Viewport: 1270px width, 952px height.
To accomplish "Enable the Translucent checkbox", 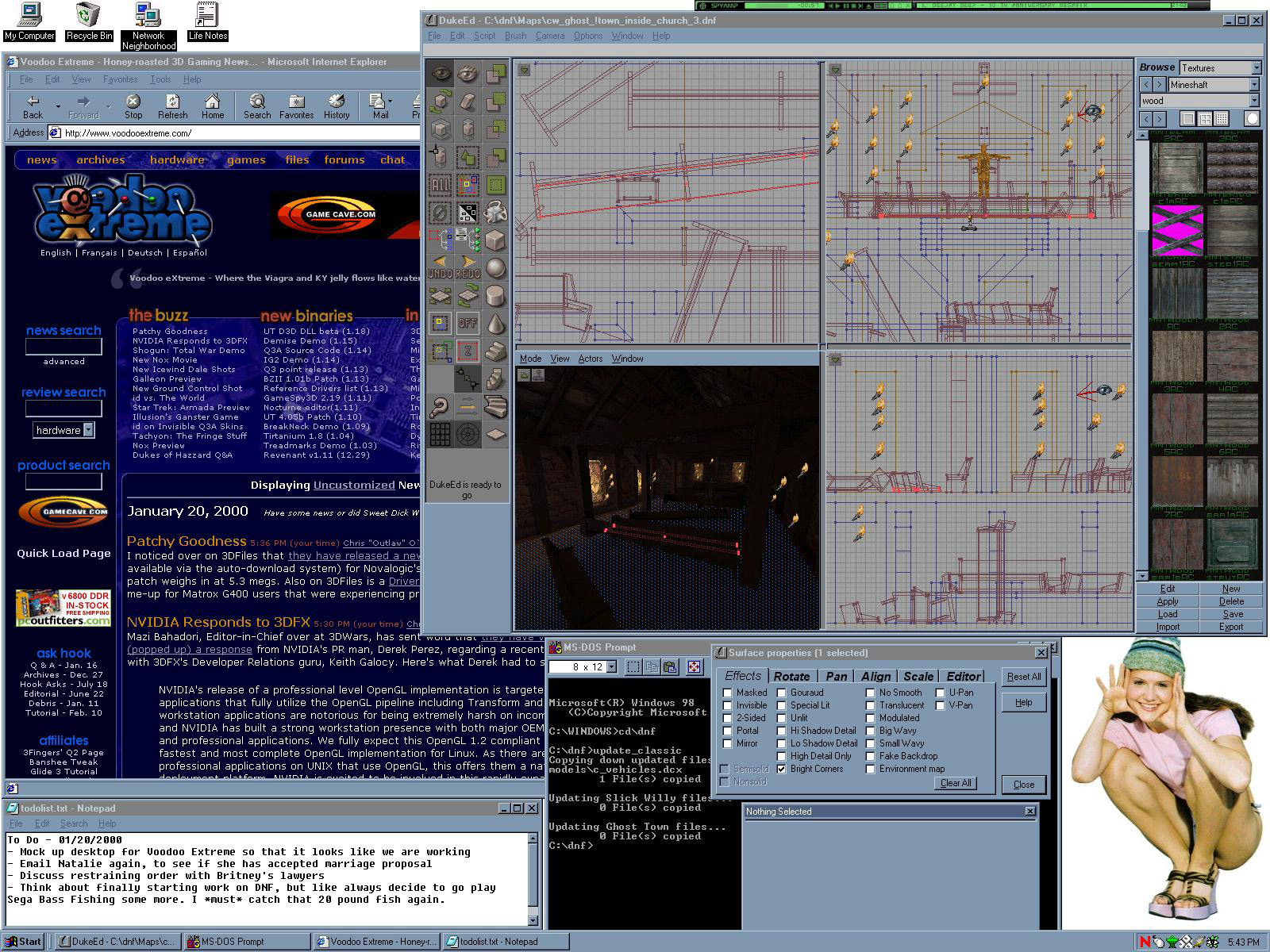I will (x=871, y=705).
